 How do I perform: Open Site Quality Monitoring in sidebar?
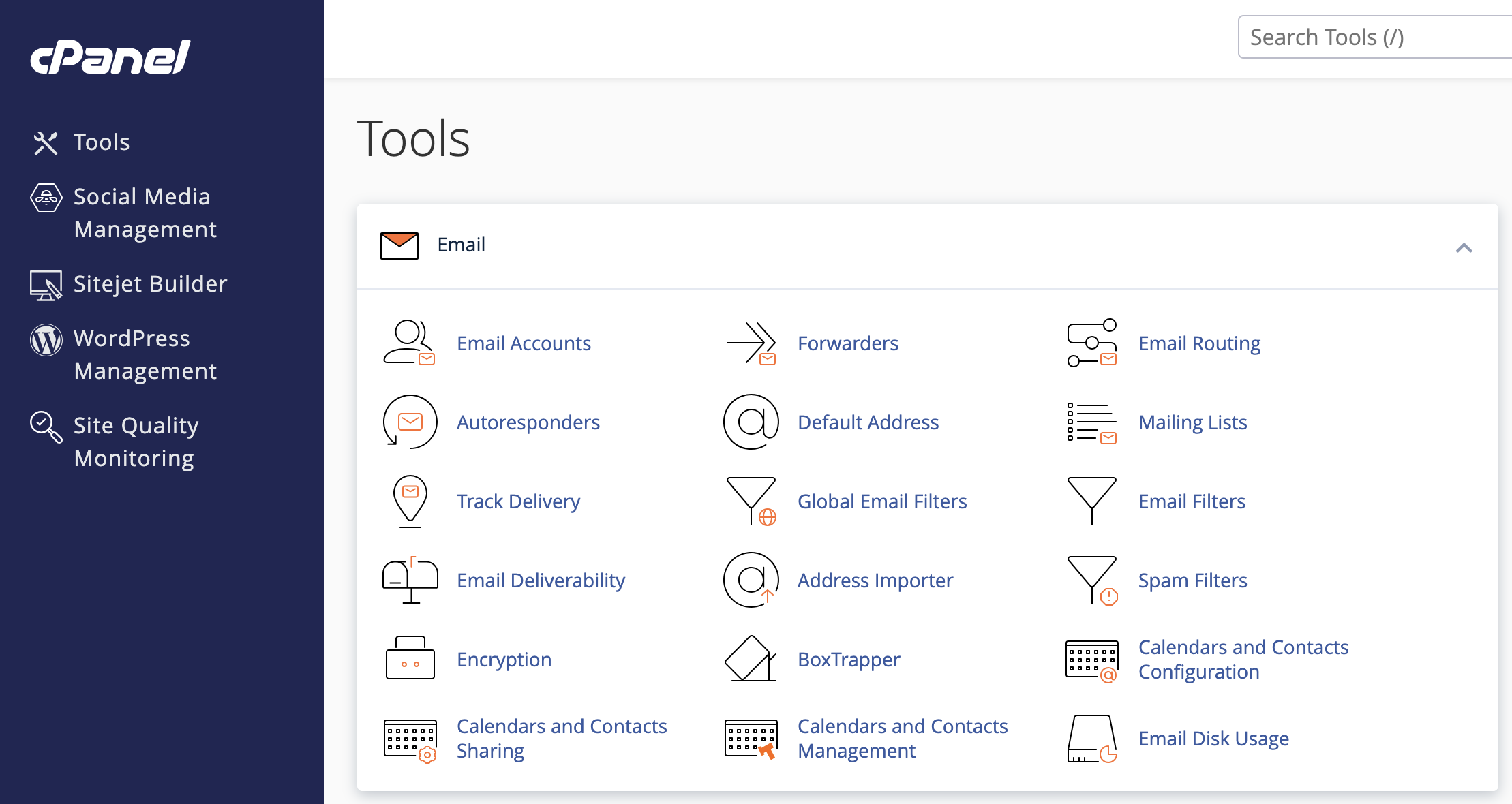pos(136,442)
